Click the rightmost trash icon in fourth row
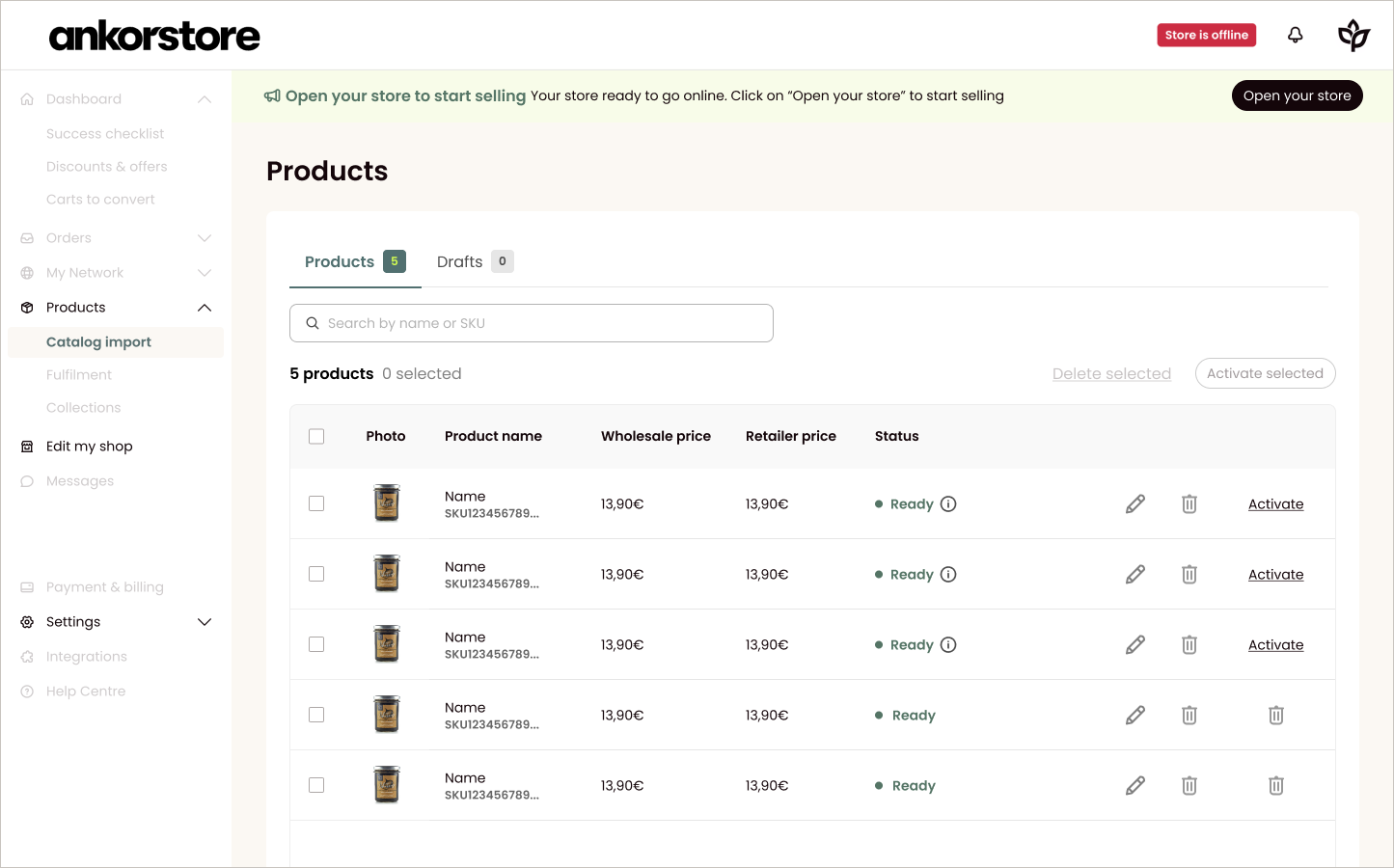1394x868 pixels. tap(1276, 715)
